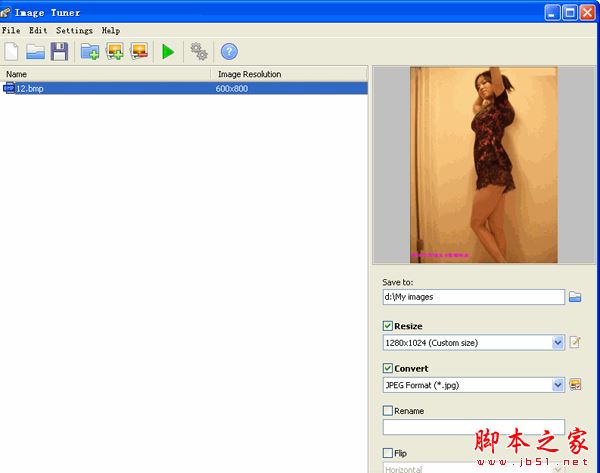This screenshot has height=473, width=600.
Task: Open the Help menu
Action: (111, 30)
